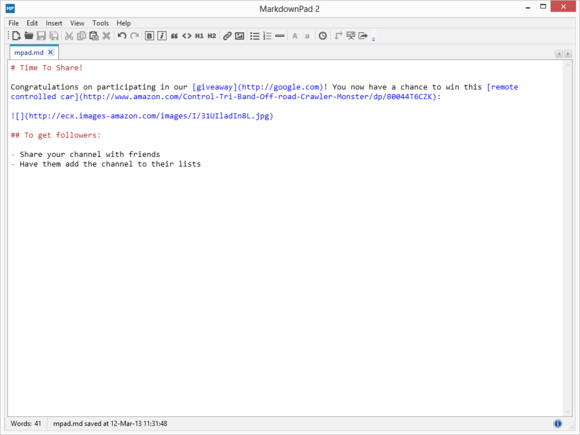This screenshot has height=435, width=580.
Task: Insert a hyperlink with the chain icon
Action: (227, 36)
